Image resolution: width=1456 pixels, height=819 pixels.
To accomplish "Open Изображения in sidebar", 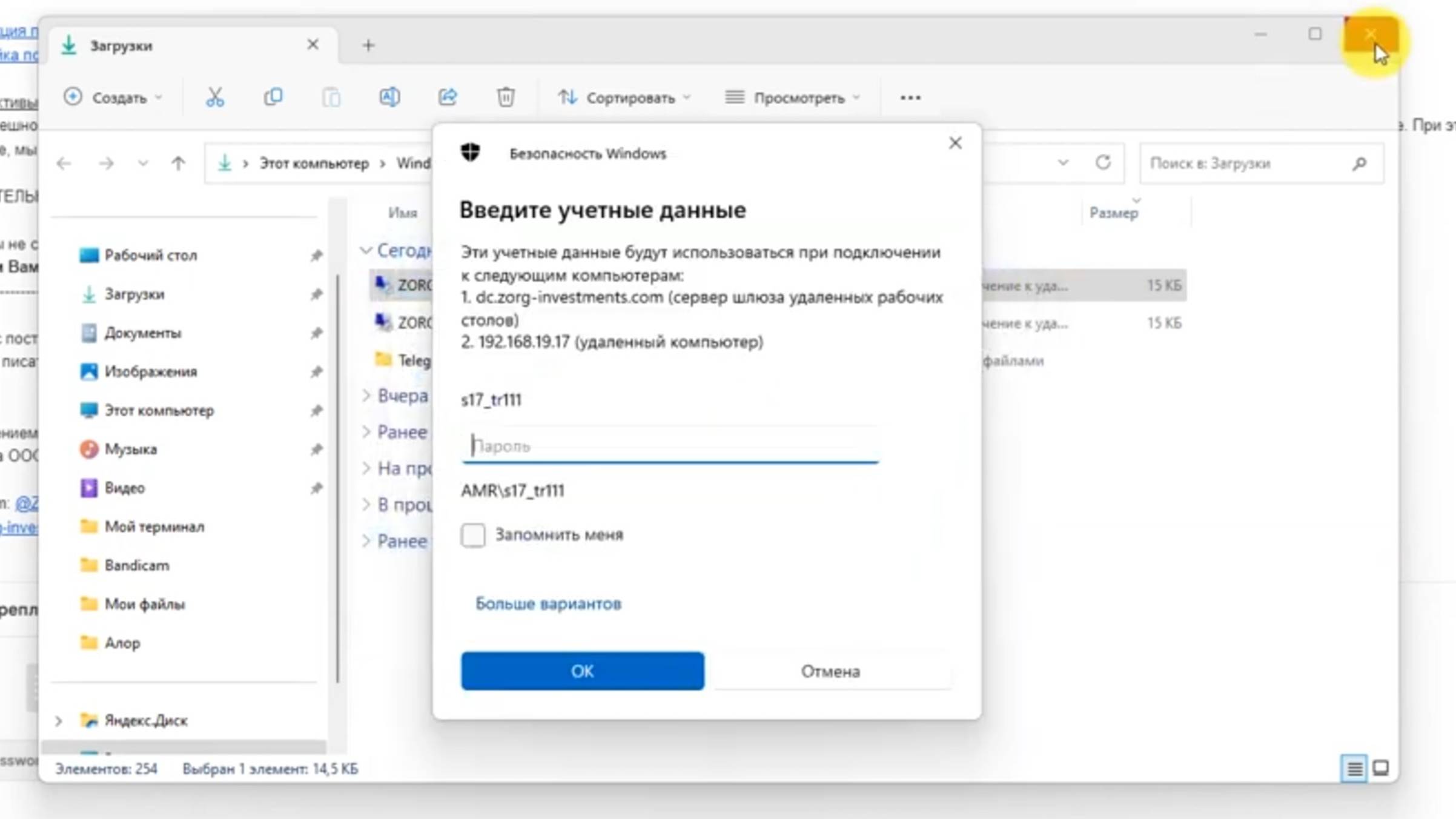I will coord(151,371).
